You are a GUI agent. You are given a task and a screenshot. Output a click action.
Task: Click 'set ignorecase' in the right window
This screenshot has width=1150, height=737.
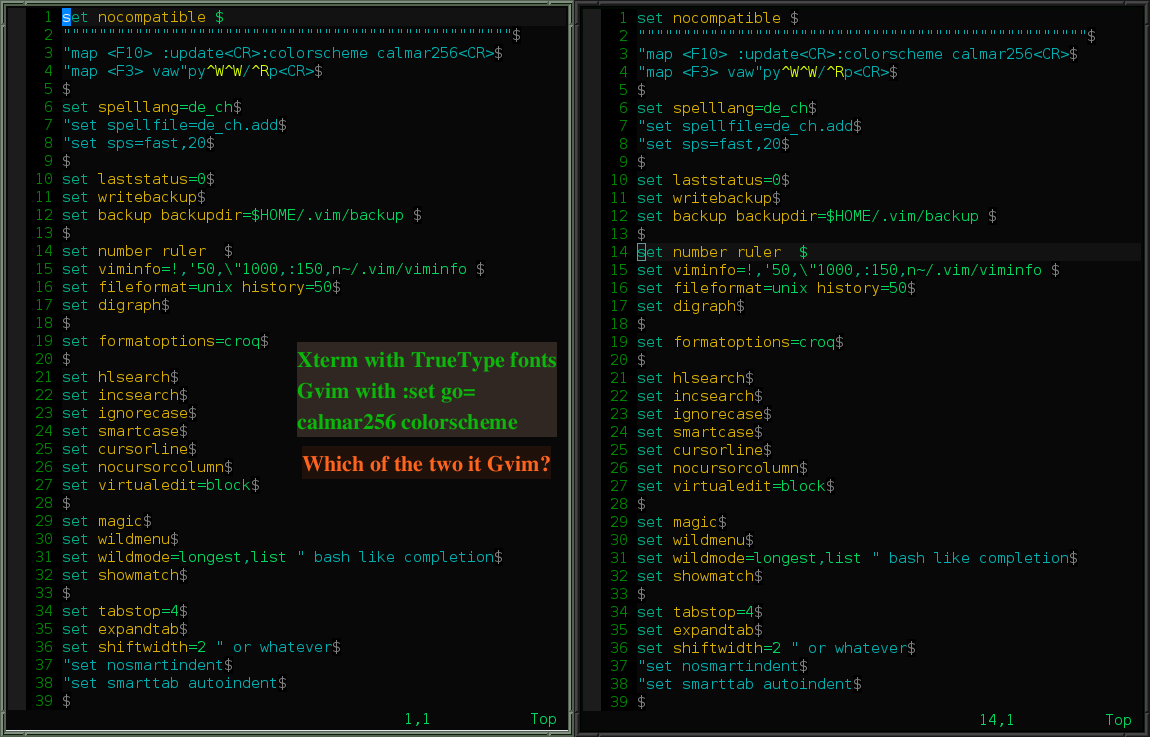[x=700, y=414]
